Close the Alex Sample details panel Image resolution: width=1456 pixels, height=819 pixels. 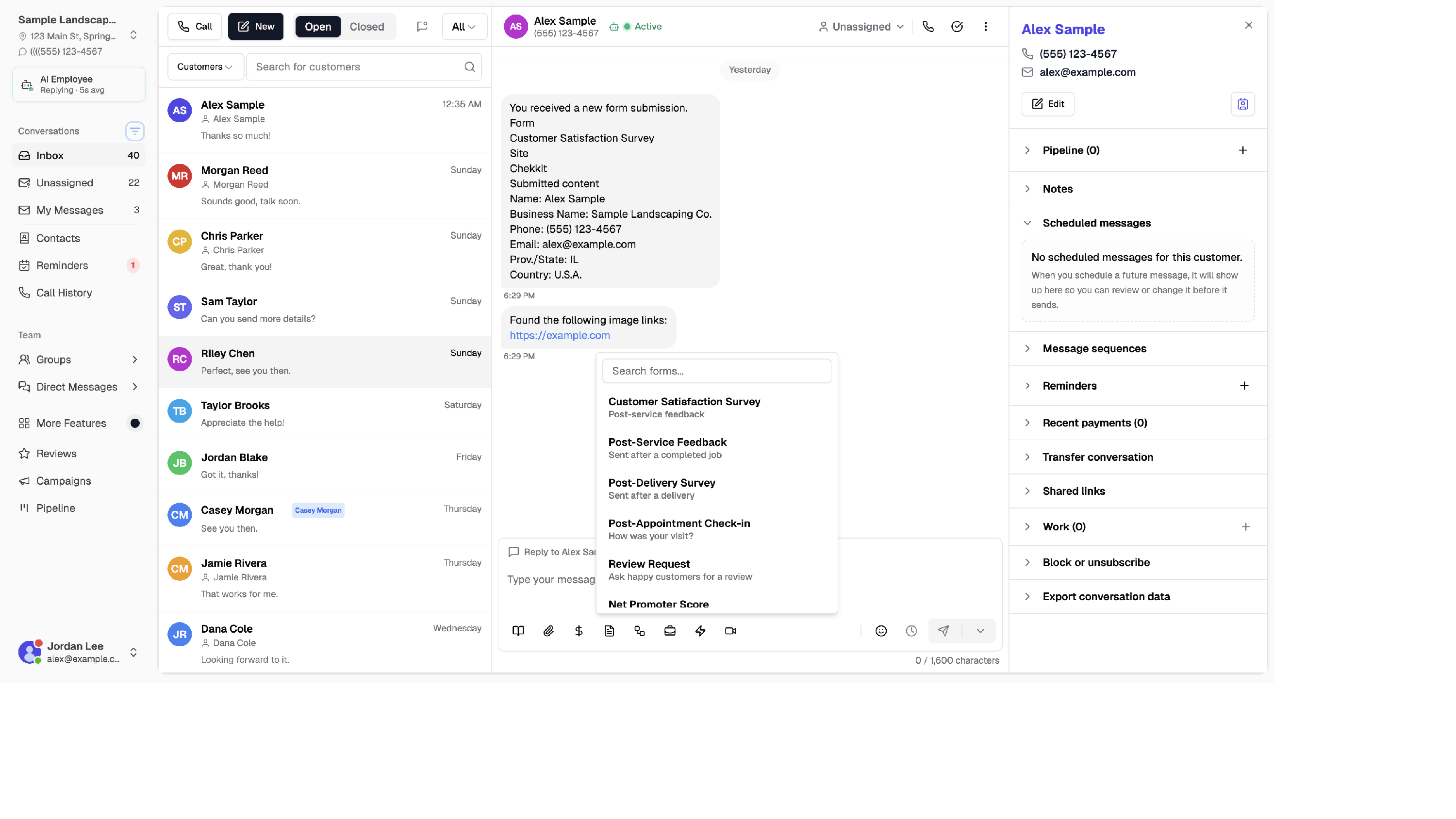pyautogui.click(x=1249, y=25)
